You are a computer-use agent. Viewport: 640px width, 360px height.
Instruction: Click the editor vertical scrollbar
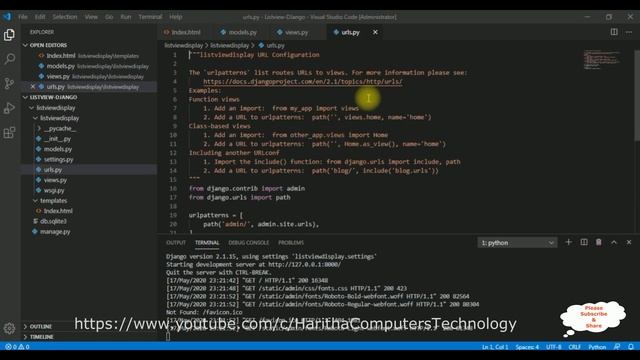click(x=637, y=96)
